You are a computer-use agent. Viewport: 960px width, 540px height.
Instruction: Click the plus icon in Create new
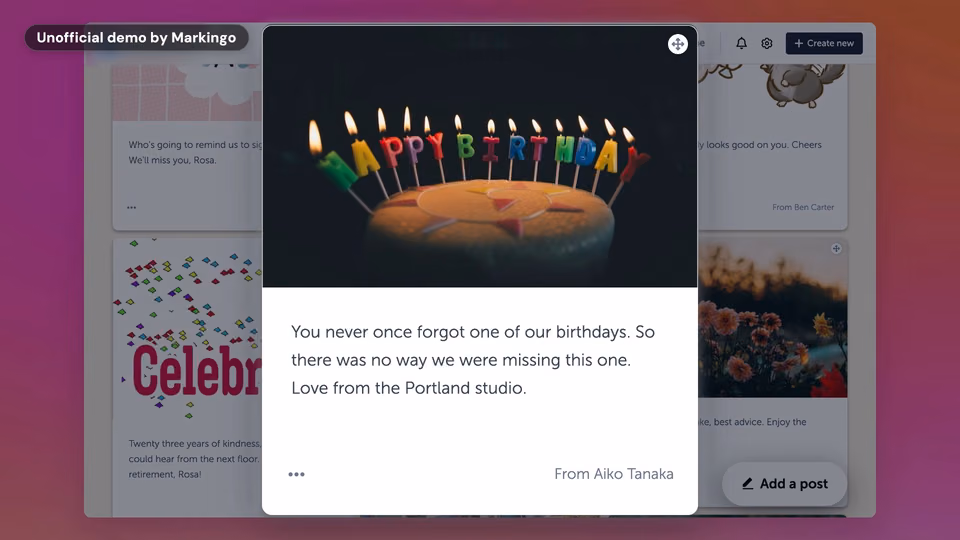tap(798, 43)
